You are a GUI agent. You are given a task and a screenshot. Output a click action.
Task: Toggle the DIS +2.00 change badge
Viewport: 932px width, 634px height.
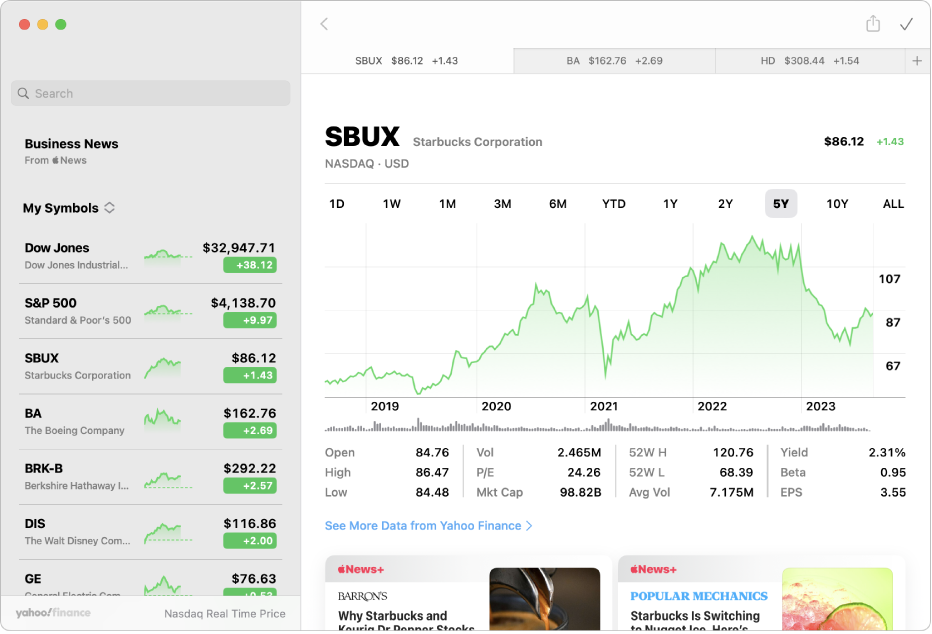(x=250, y=541)
